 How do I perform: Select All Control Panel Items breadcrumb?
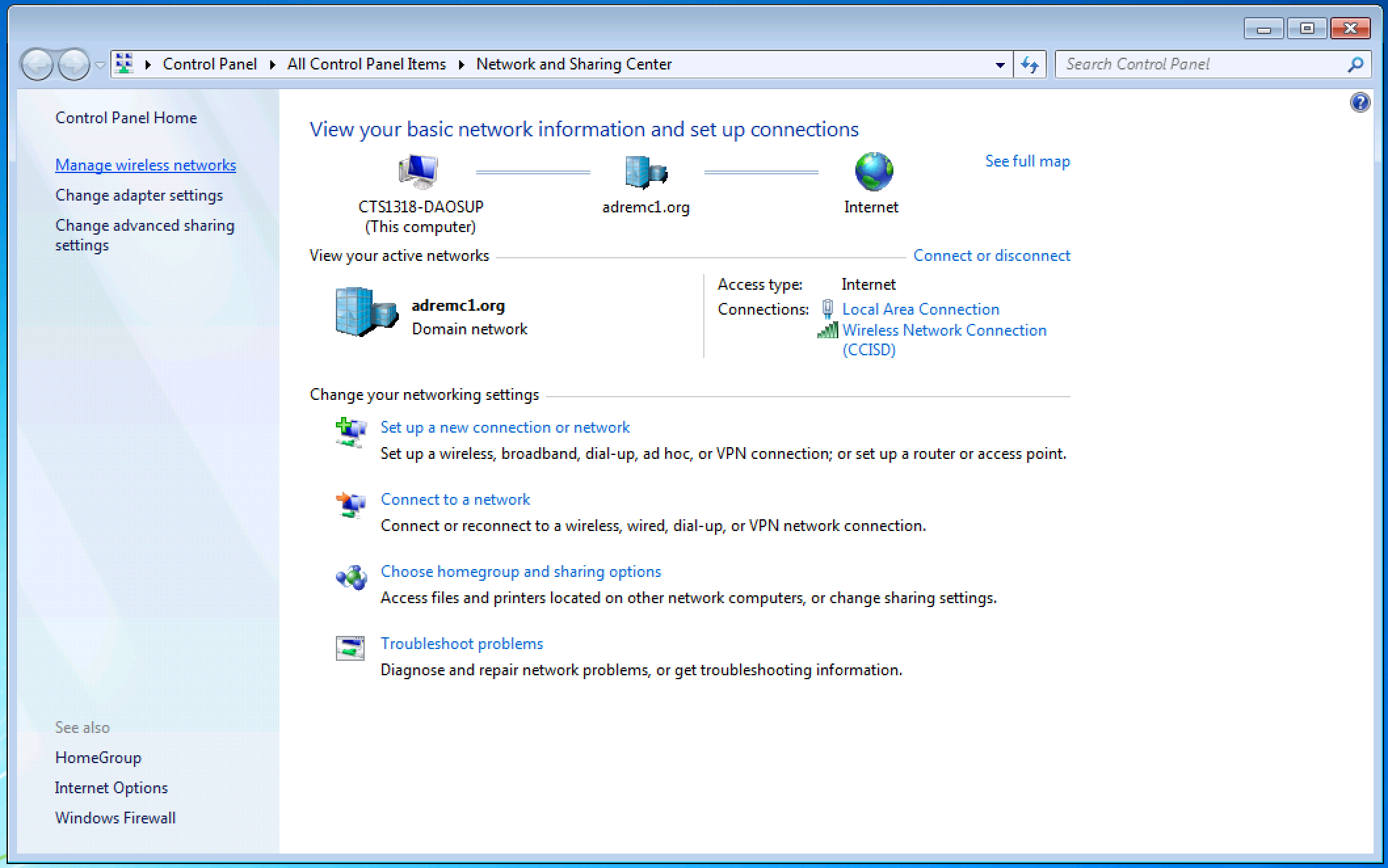pyautogui.click(x=366, y=64)
